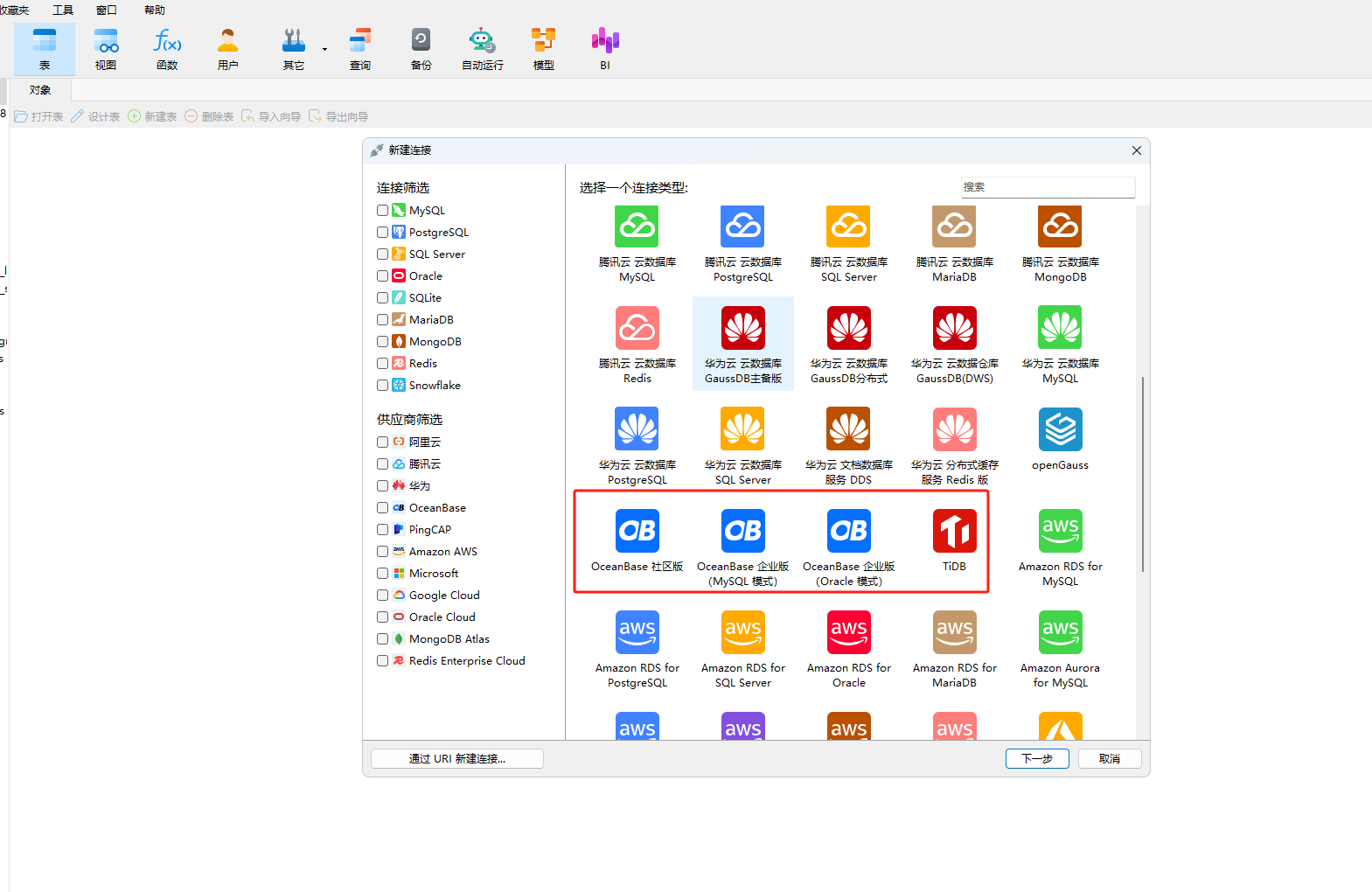Select 腾讯云 云数据库 MySQL connection type

point(637,244)
